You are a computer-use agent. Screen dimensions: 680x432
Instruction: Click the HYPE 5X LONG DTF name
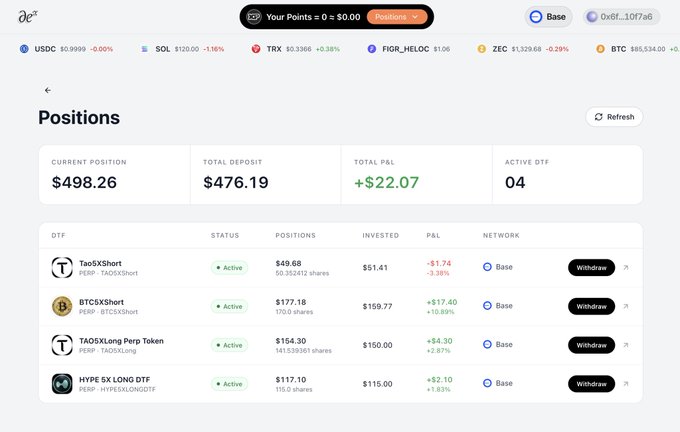pos(114,380)
